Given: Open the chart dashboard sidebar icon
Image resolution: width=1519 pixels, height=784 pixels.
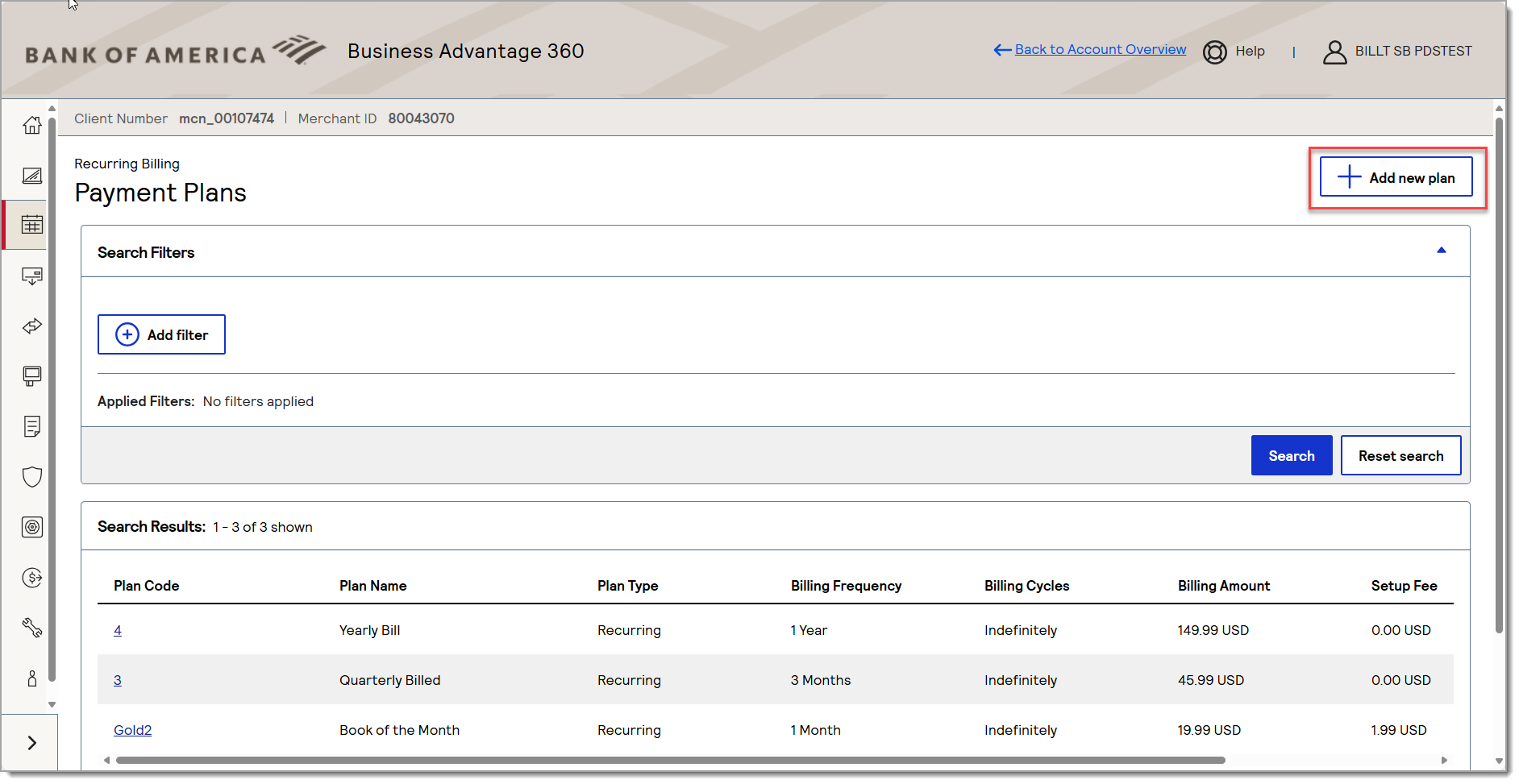Looking at the screenshot, I should click(32, 176).
